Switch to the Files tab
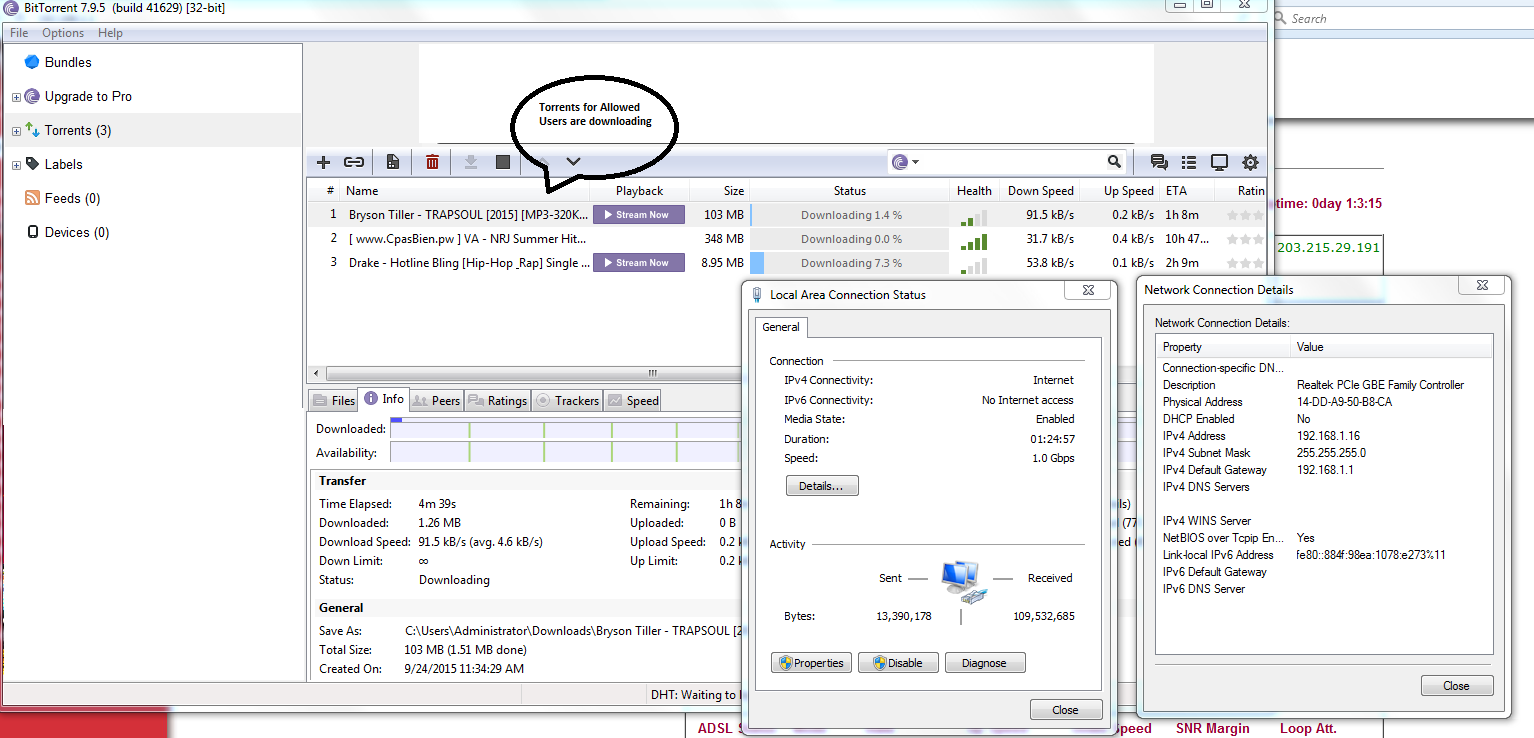1534x738 pixels. [333, 400]
